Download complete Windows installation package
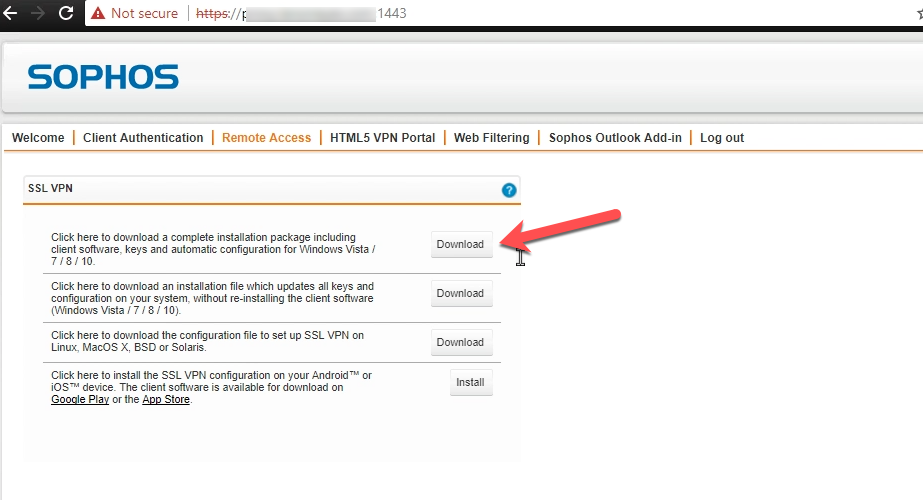 point(461,244)
